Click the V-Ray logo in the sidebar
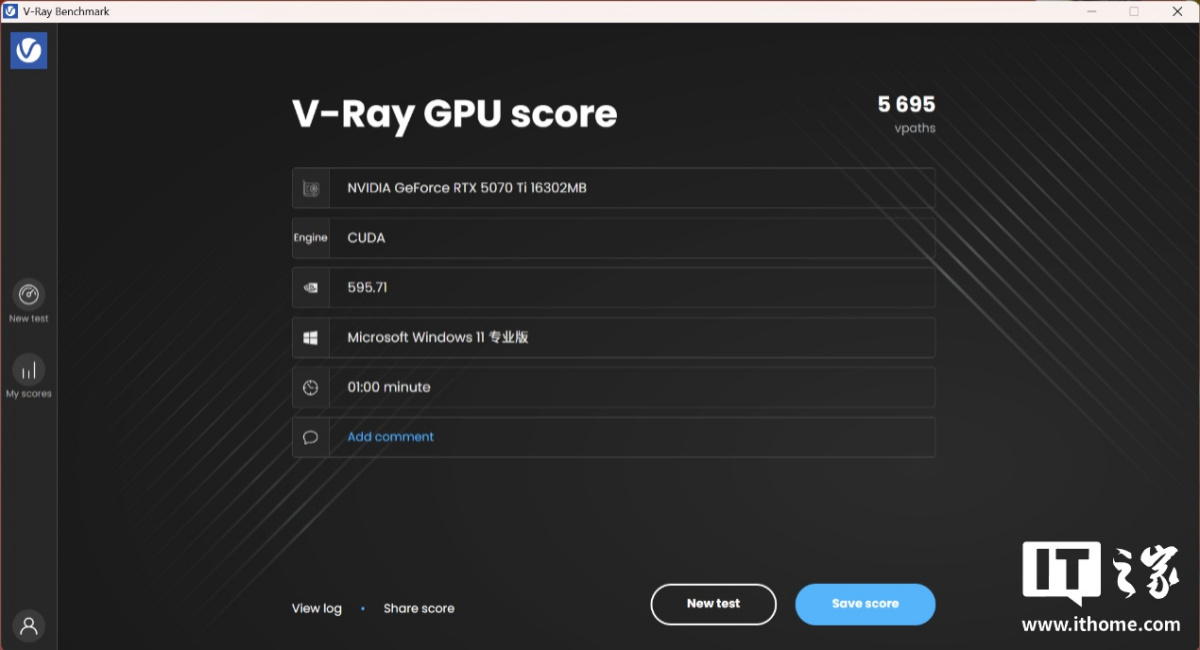Screen dimensions: 1200x650 pyautogui.click(x=29, y=50)
